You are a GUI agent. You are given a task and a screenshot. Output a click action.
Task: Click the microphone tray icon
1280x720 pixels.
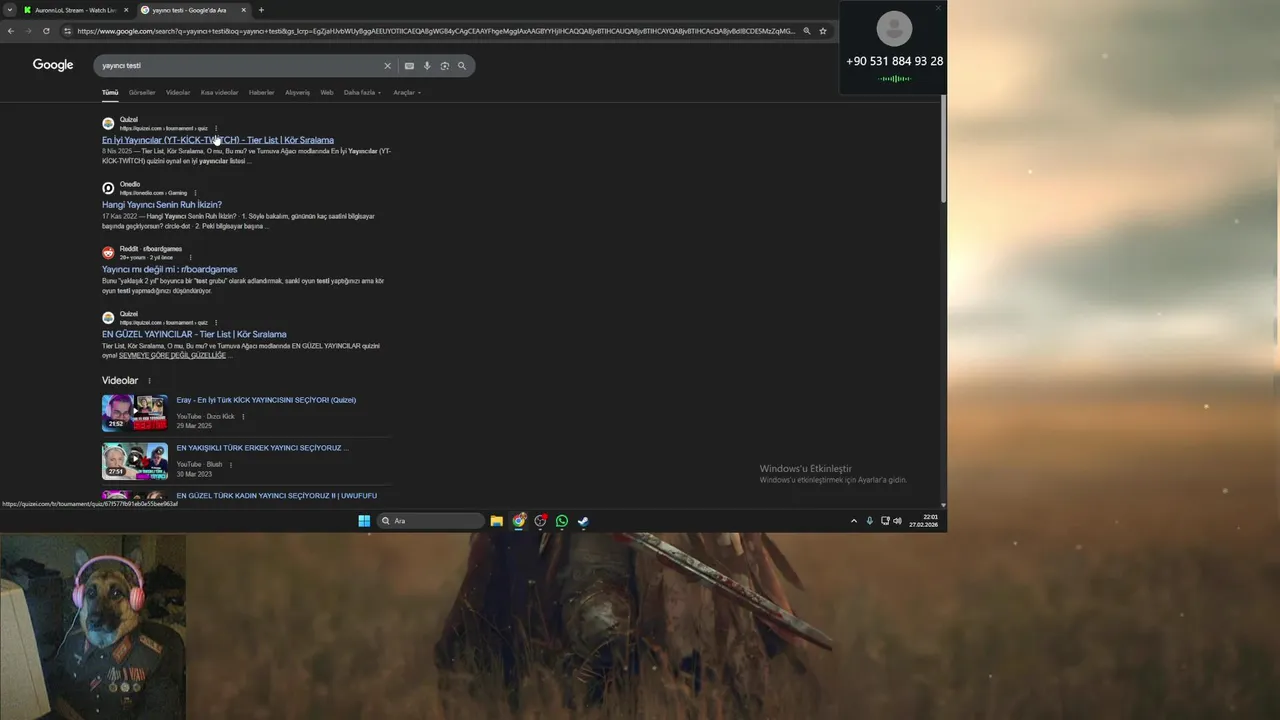coord(869,521)
